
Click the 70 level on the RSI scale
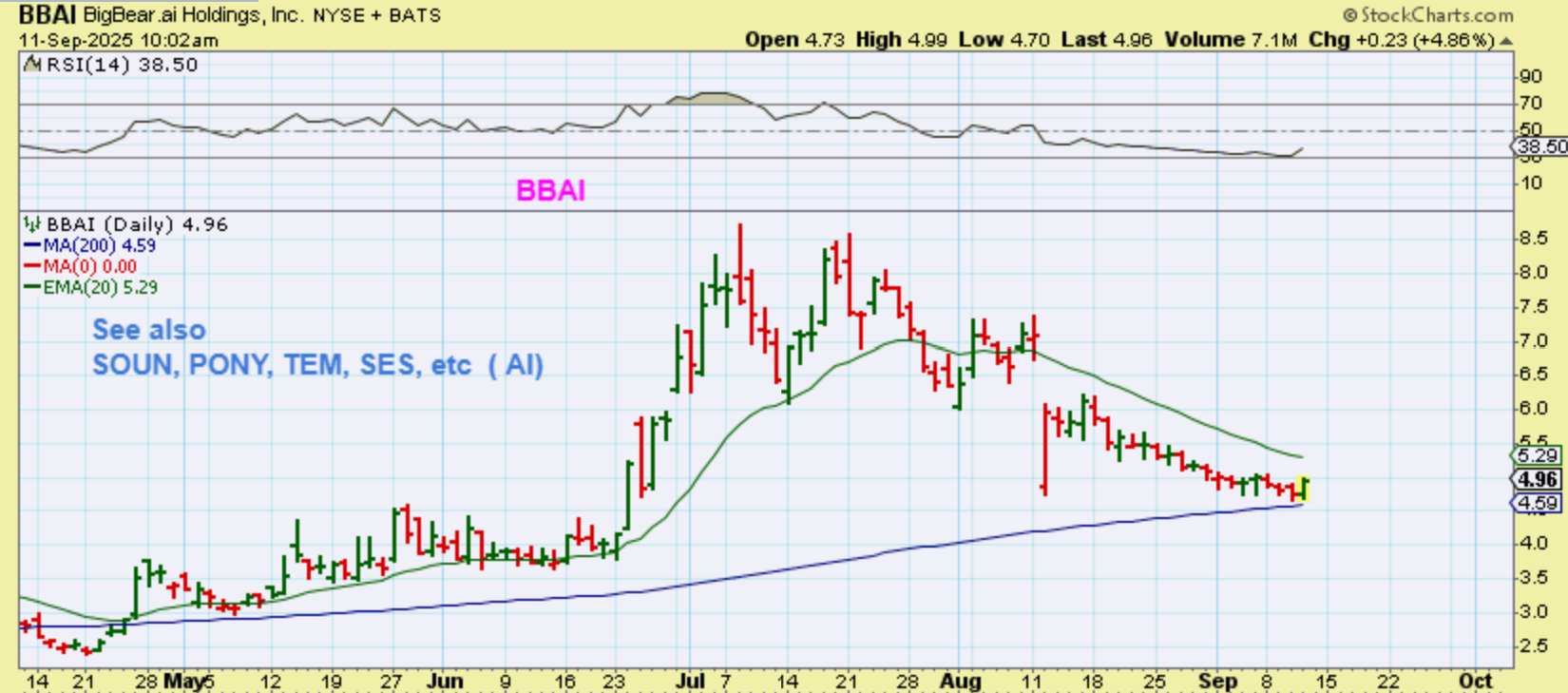(1530, 104)
